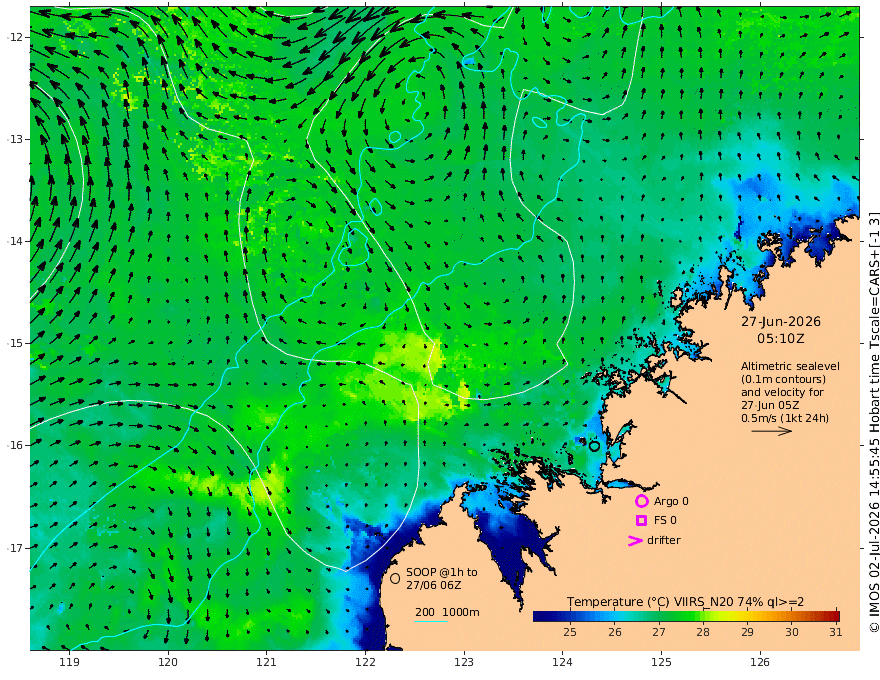
Task: Click the colorbar tick label 27
Action: (659, 632)
